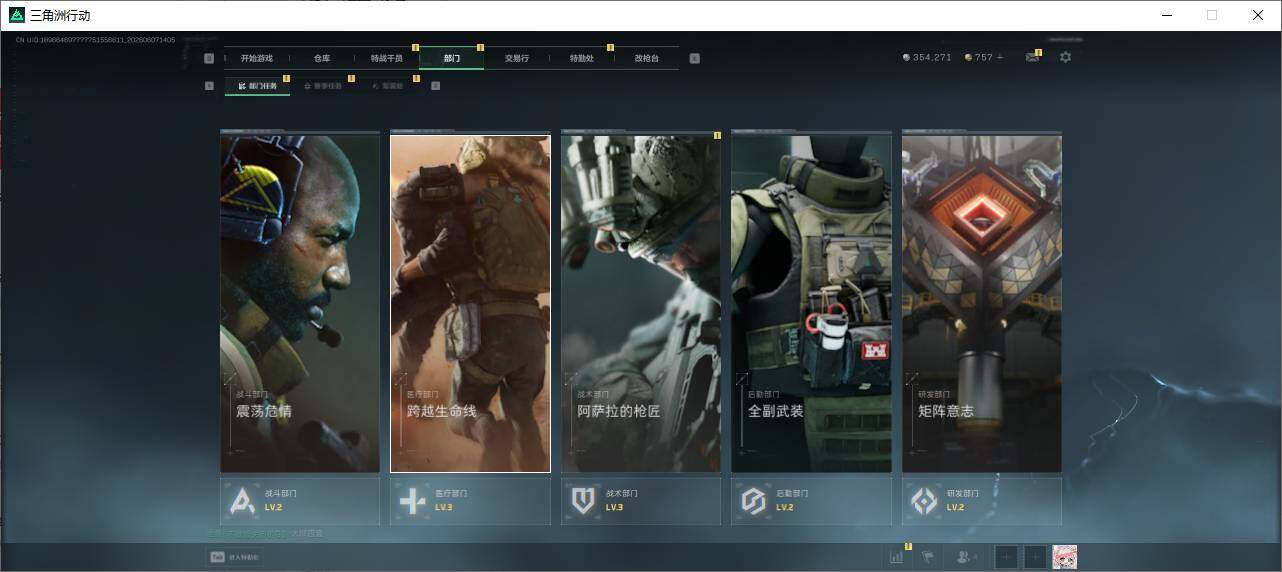Click the 战斗部门 LV.2 level label
Viewport: 1282px width, 572px height.
(x=274, y=508)
